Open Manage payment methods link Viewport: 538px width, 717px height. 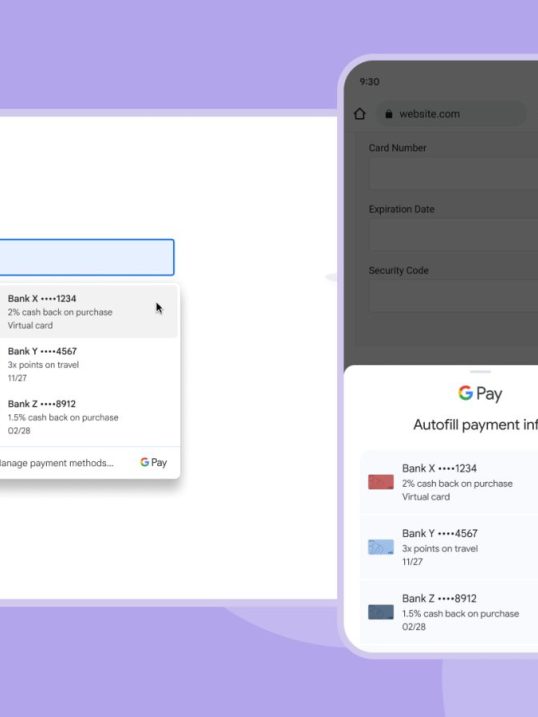coord(56,463)
